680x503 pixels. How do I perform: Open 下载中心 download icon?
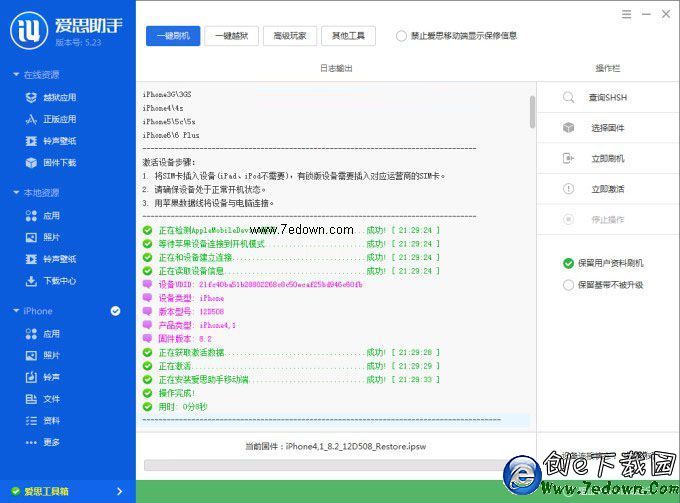point(31,281)
